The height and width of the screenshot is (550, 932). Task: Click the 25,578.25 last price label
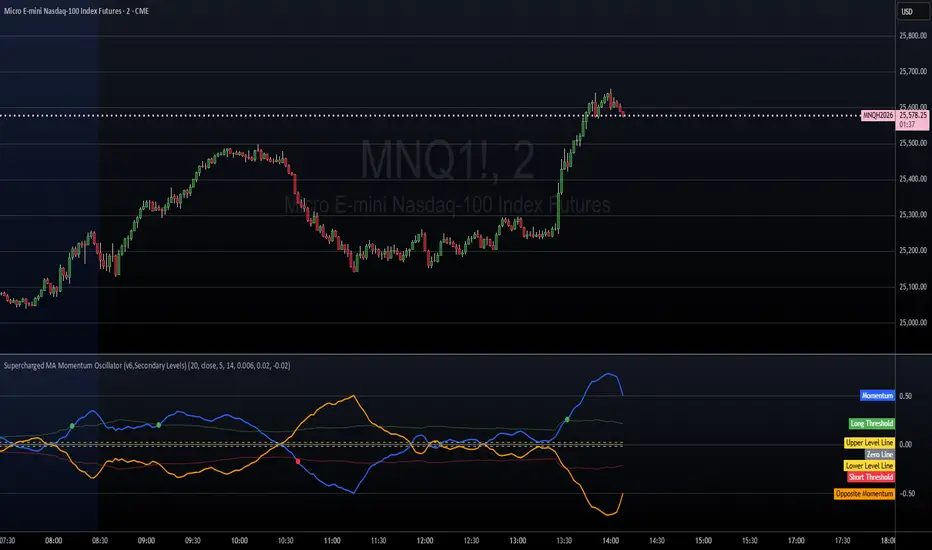pos(913,115)
